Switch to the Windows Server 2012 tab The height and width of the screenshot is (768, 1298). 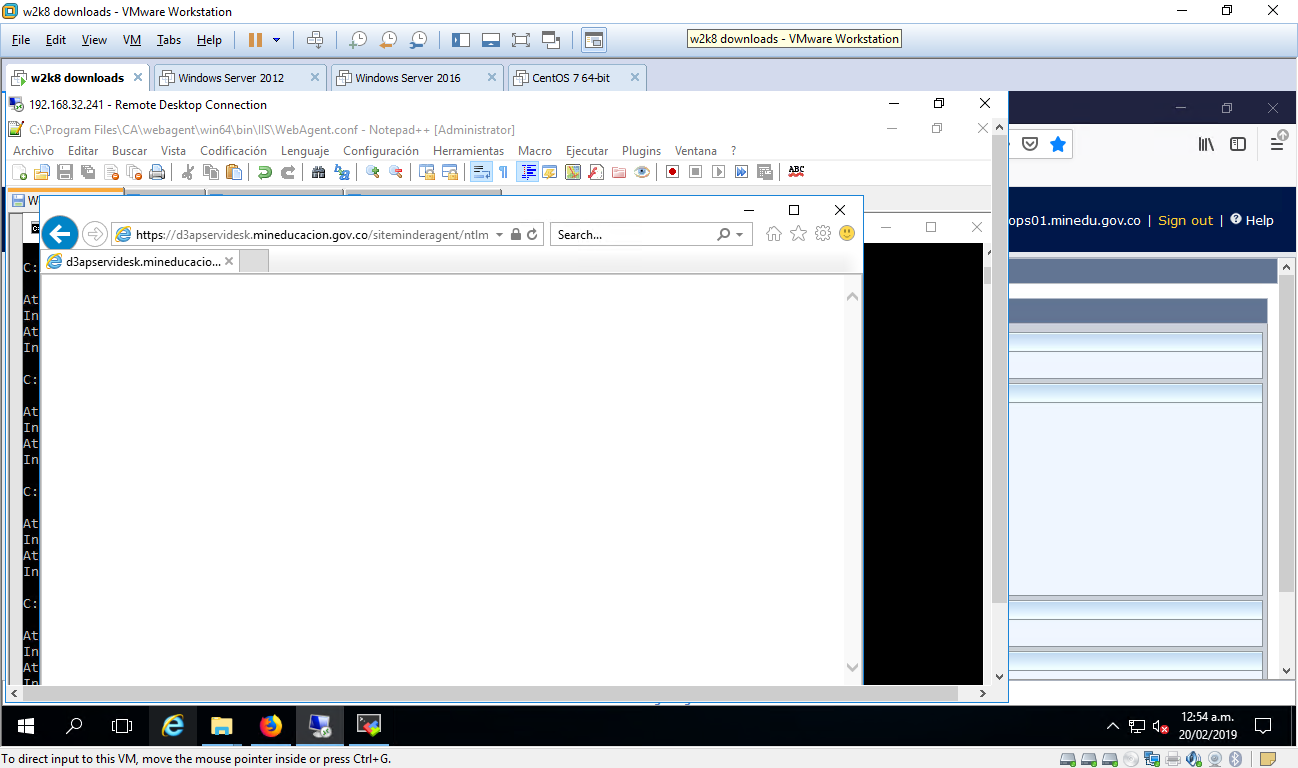pyautogui.click(x=239, y=78)
